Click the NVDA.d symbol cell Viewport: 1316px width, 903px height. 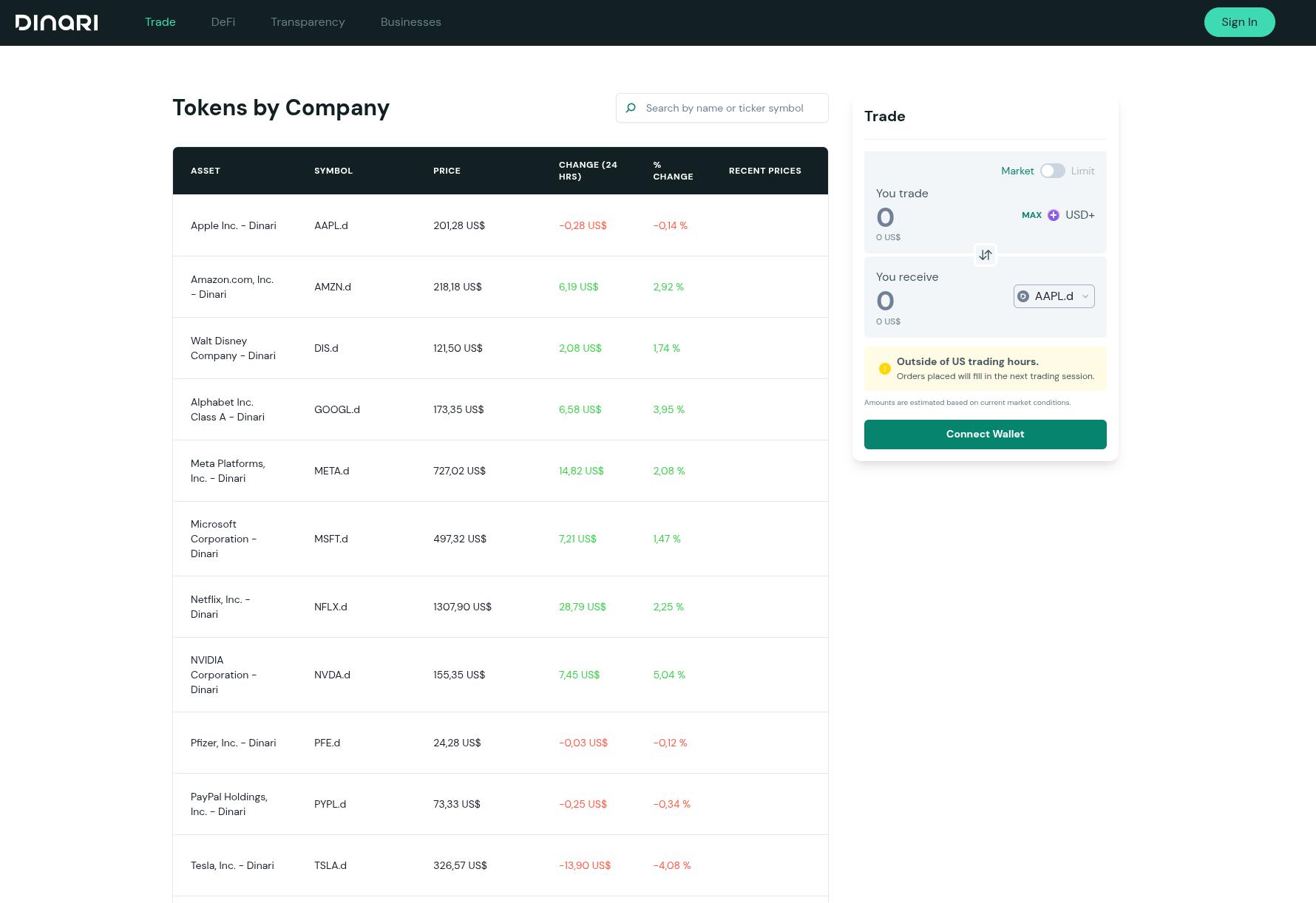click(332, 675)
